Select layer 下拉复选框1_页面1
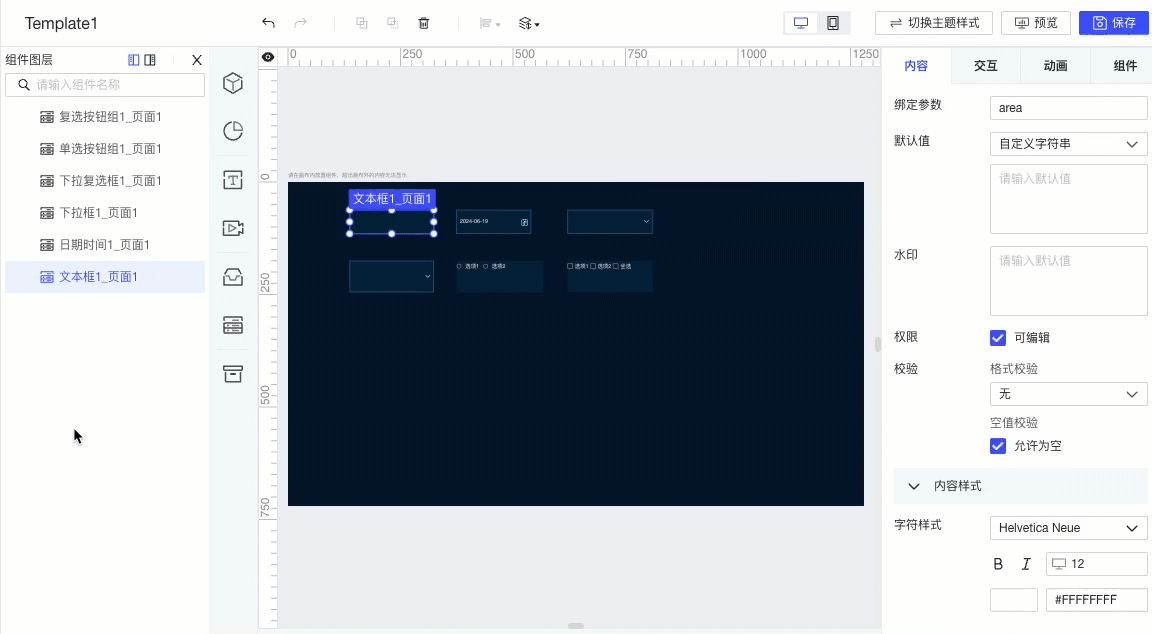Viewport: 1152px width, 634px height. point(105,181)
